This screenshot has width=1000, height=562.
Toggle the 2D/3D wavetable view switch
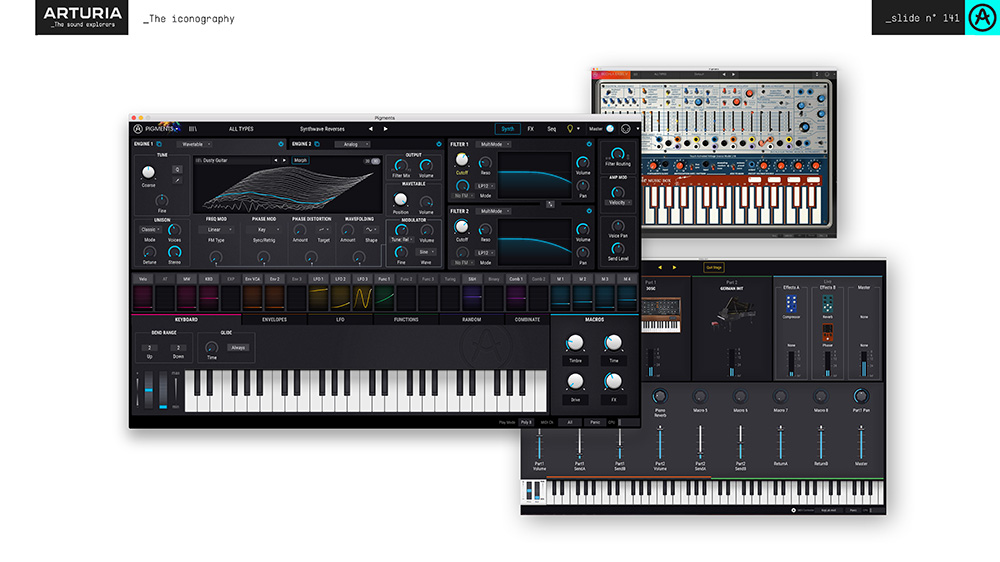[372, 161]
